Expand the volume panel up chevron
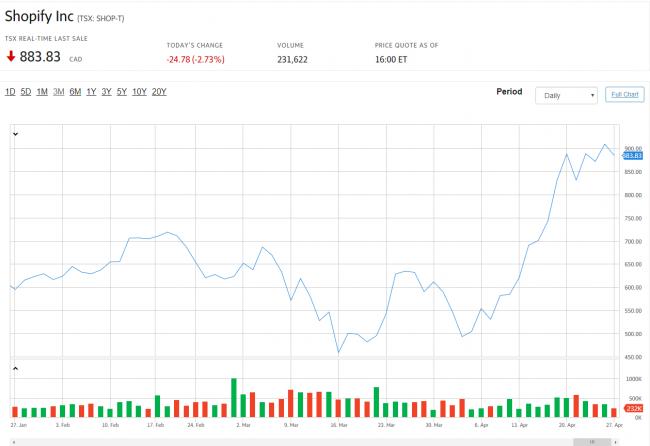Image resolution: width=650 pixels, height=446 pixels. 15,368
